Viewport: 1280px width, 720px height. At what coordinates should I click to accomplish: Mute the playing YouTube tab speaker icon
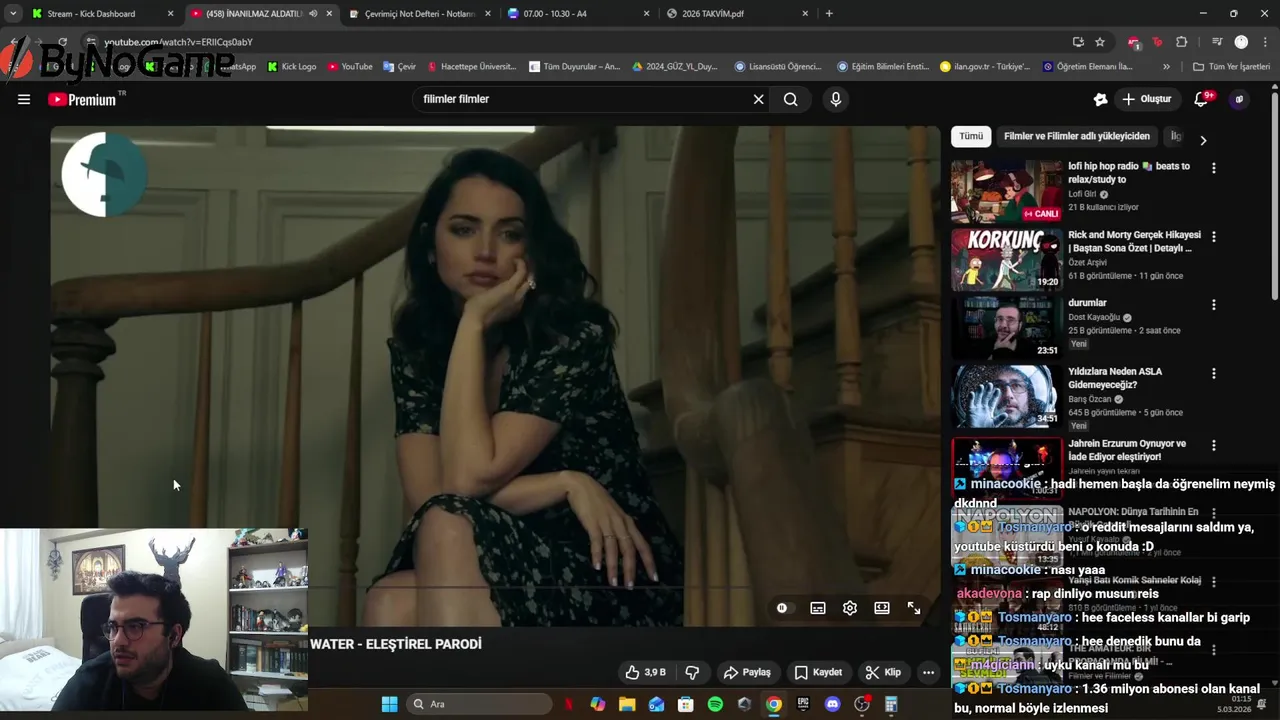click(x=313, y=13)
